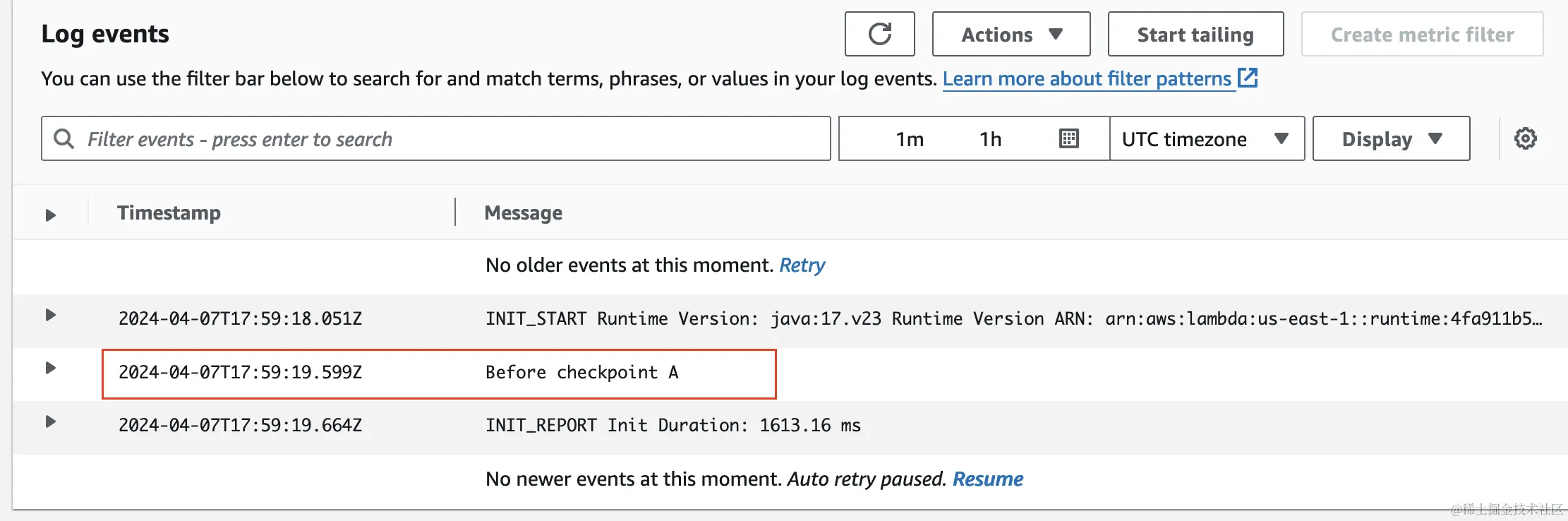Open the UTC timezone dropdown
This screenshot has width=1568, height=521.
tap(1206, 138)
